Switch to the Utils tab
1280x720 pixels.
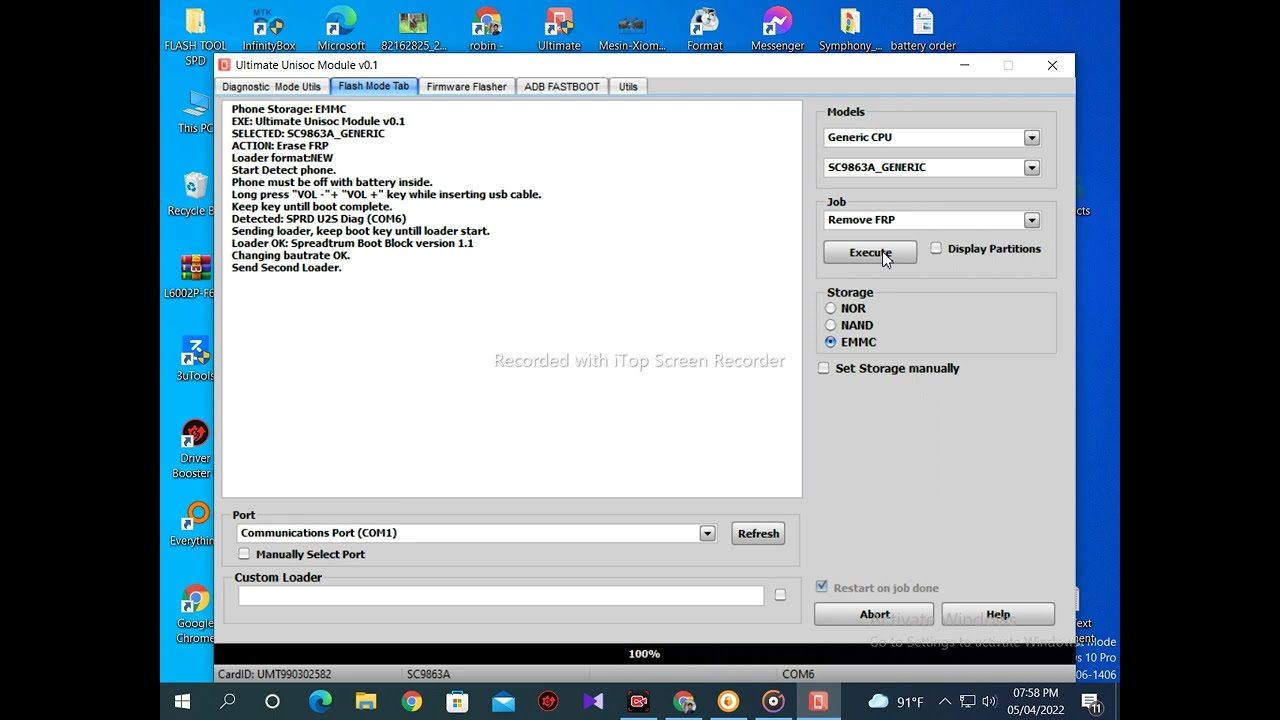[628, 87]
